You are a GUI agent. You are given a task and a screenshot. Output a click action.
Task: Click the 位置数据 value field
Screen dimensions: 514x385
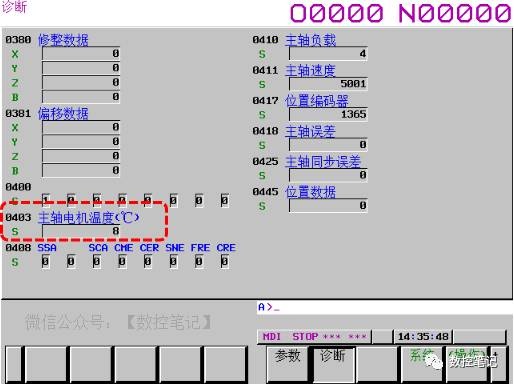click(328, 205)
